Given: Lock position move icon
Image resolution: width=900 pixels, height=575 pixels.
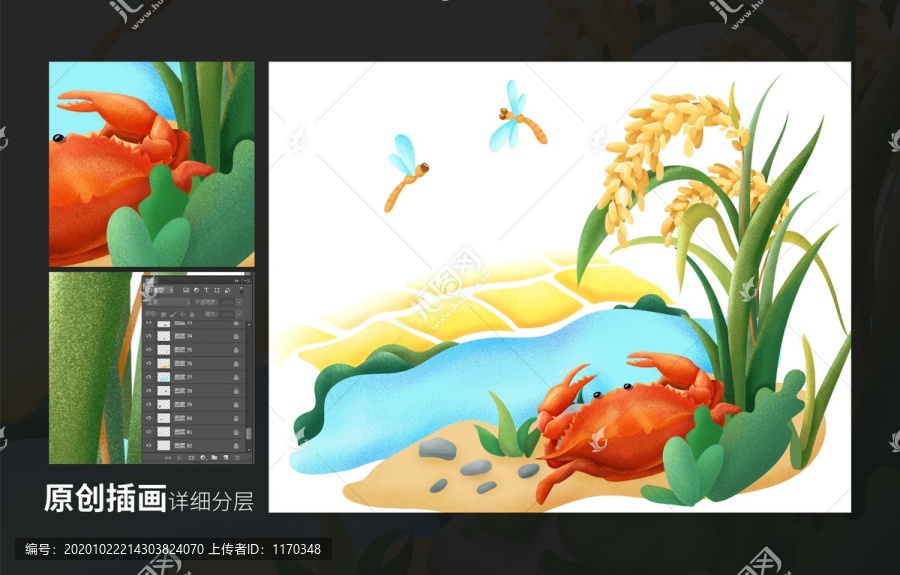Looking at the screenshot, I should tap(183, 314).
